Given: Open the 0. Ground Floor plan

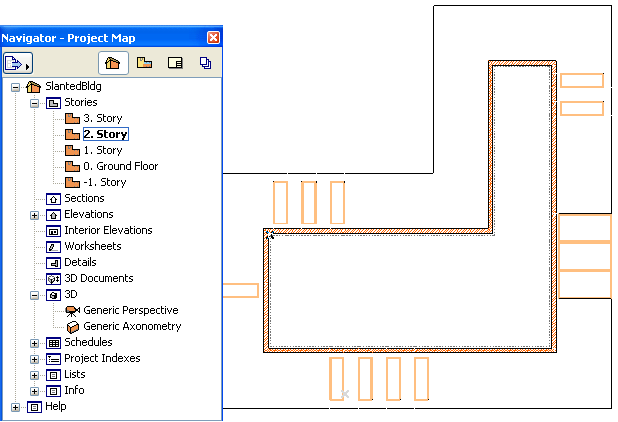Looking at the screenshot, I should 121,166.
